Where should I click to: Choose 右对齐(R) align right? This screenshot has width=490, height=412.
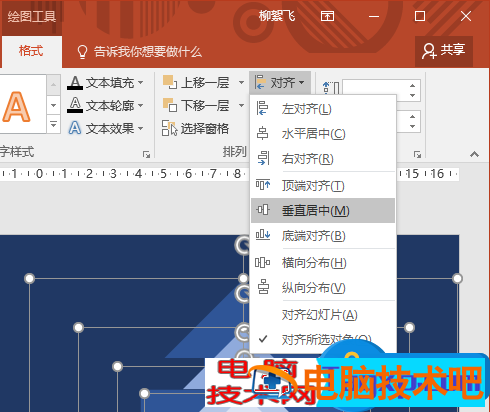click(x=323, y=159)
